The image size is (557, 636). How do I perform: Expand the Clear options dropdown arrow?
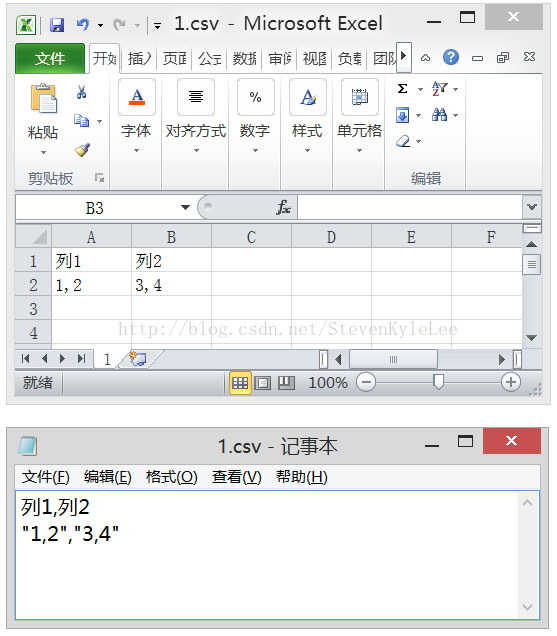pos(419,142)
